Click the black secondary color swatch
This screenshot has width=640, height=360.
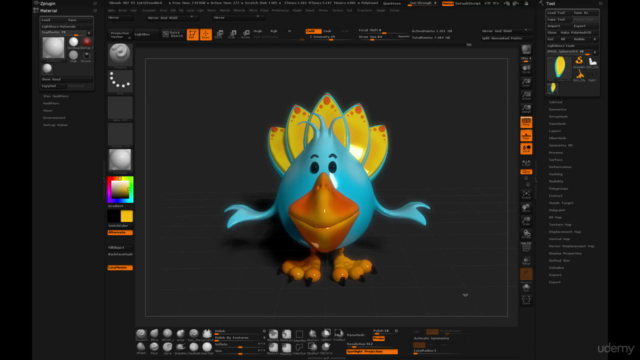coord(114,216)
